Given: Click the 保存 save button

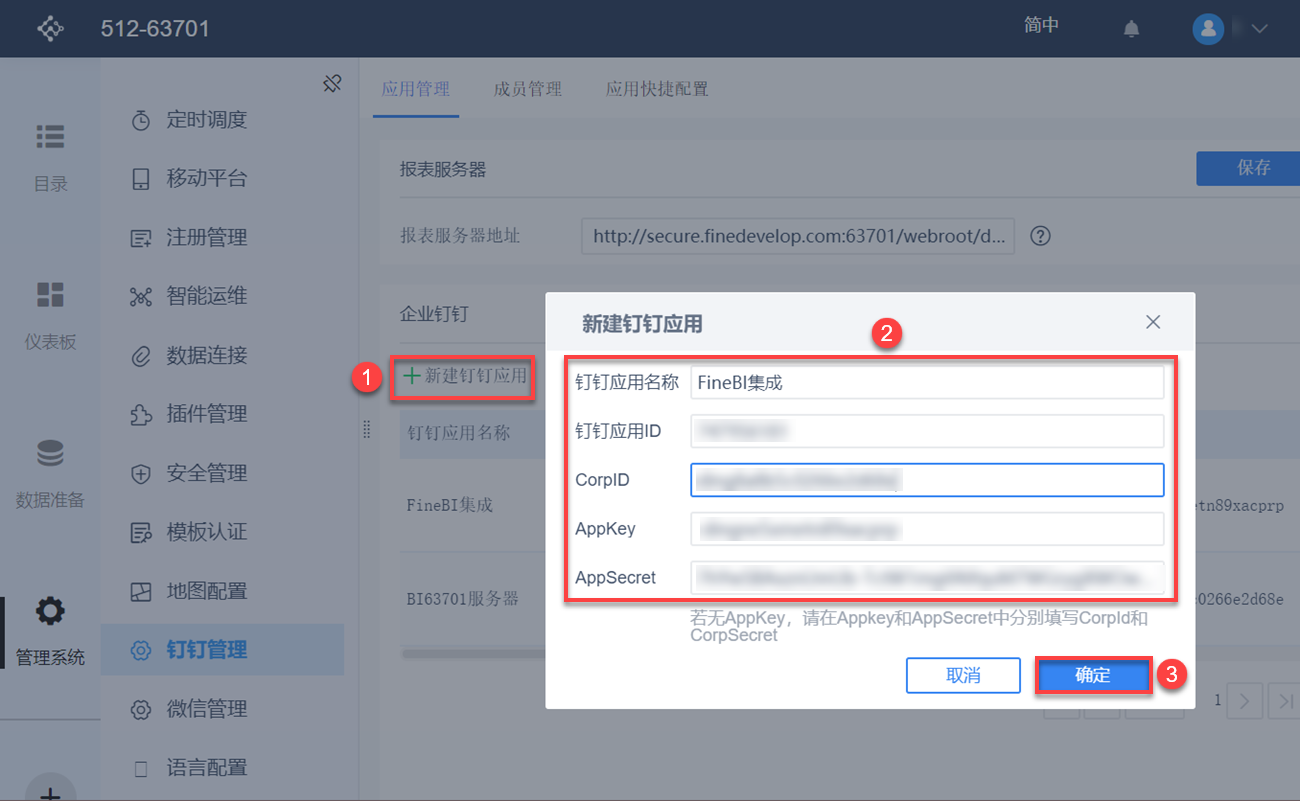Looking at the screenshot, I should point(1248,168).
